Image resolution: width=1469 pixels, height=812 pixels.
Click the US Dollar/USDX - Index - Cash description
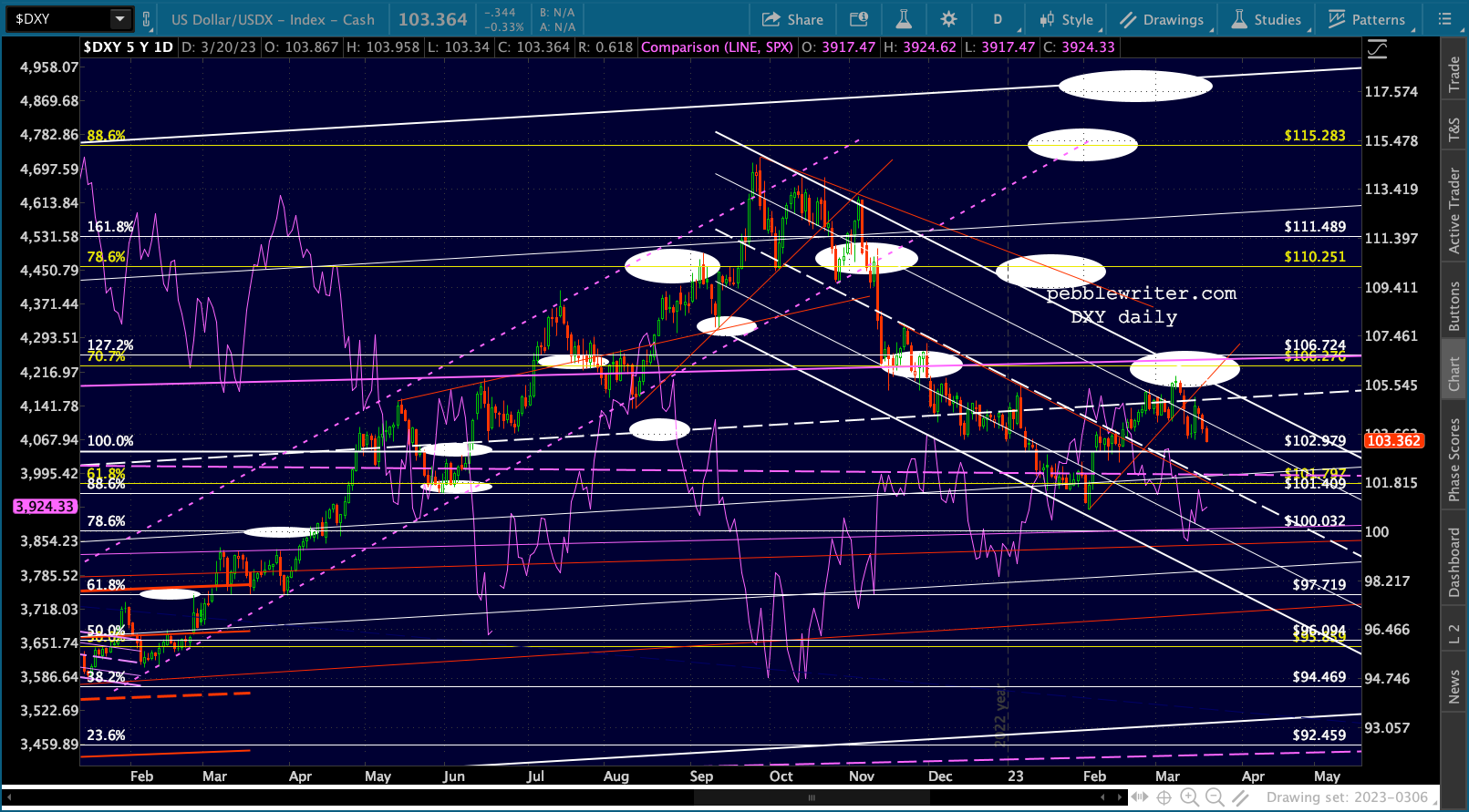273,19
